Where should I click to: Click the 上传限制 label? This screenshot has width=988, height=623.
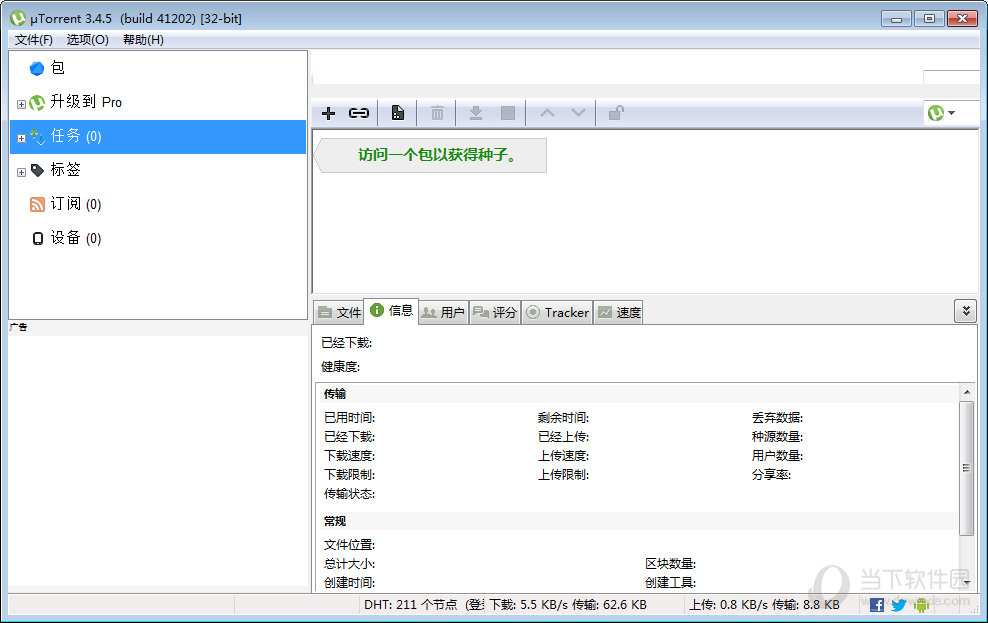(563, 474)
